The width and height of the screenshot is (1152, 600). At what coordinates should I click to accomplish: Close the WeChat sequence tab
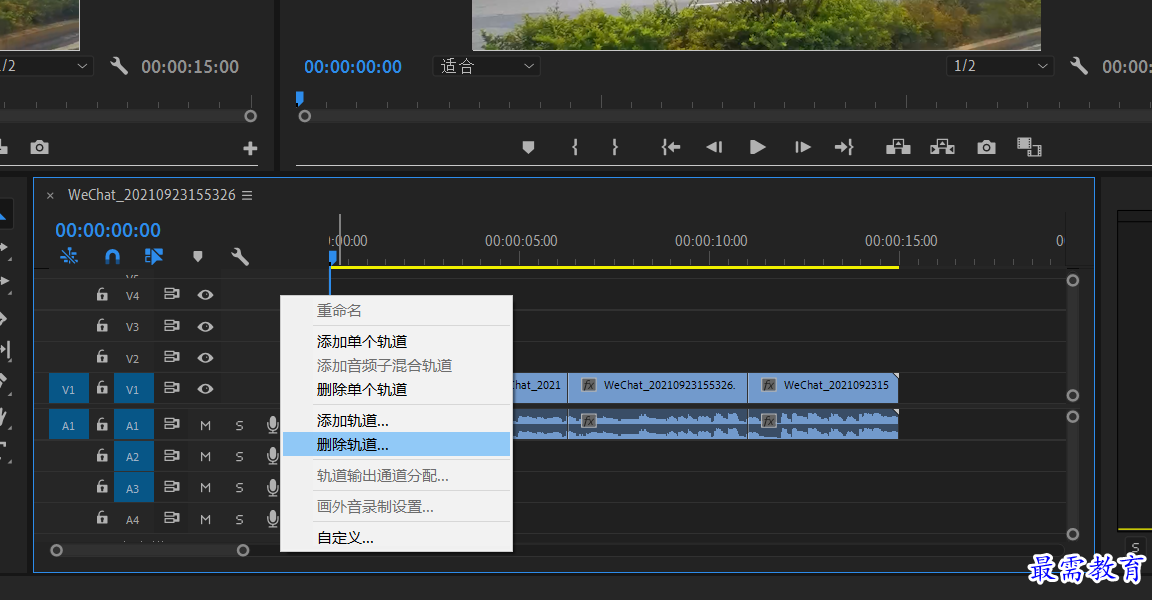50,195
